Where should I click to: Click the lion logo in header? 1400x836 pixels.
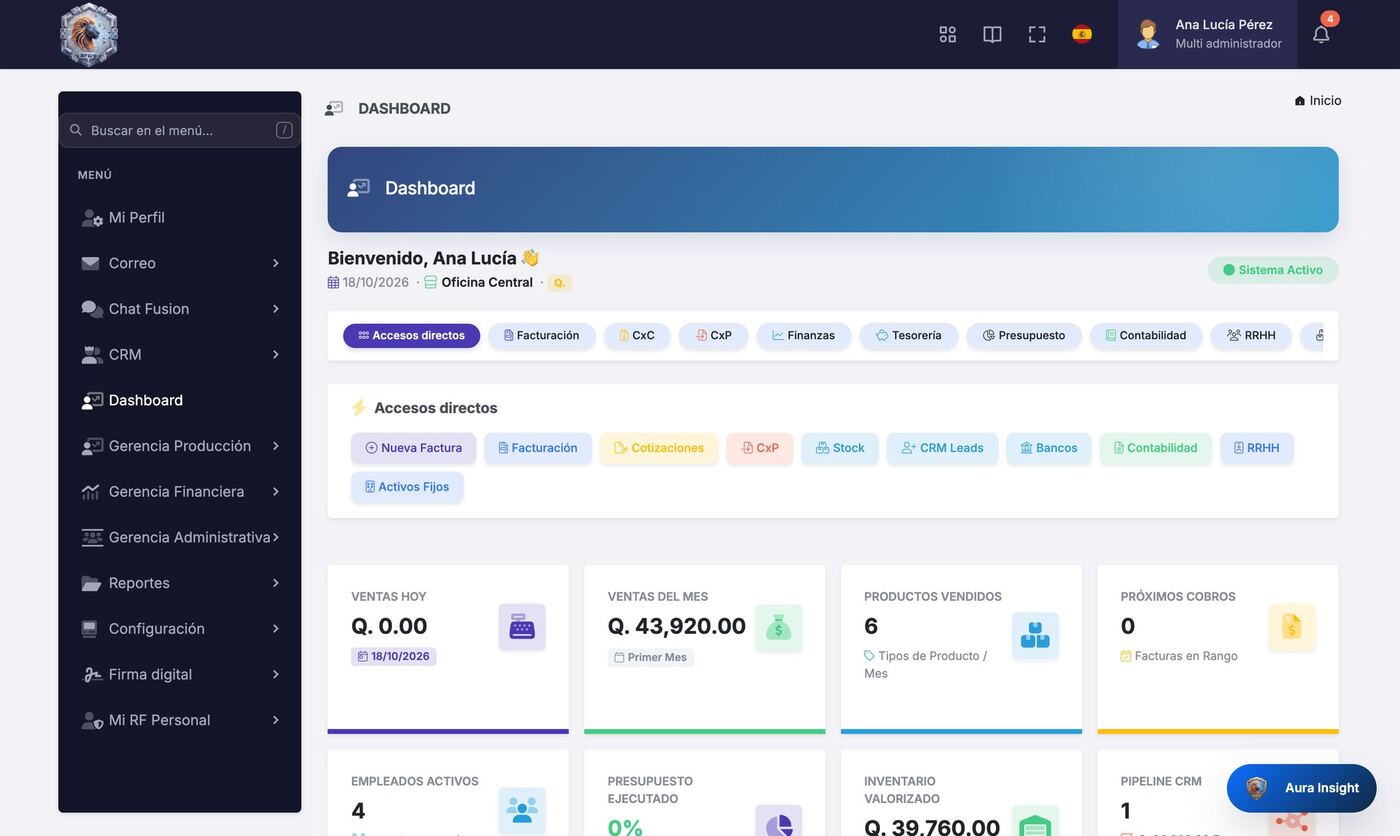pos(89,34)
